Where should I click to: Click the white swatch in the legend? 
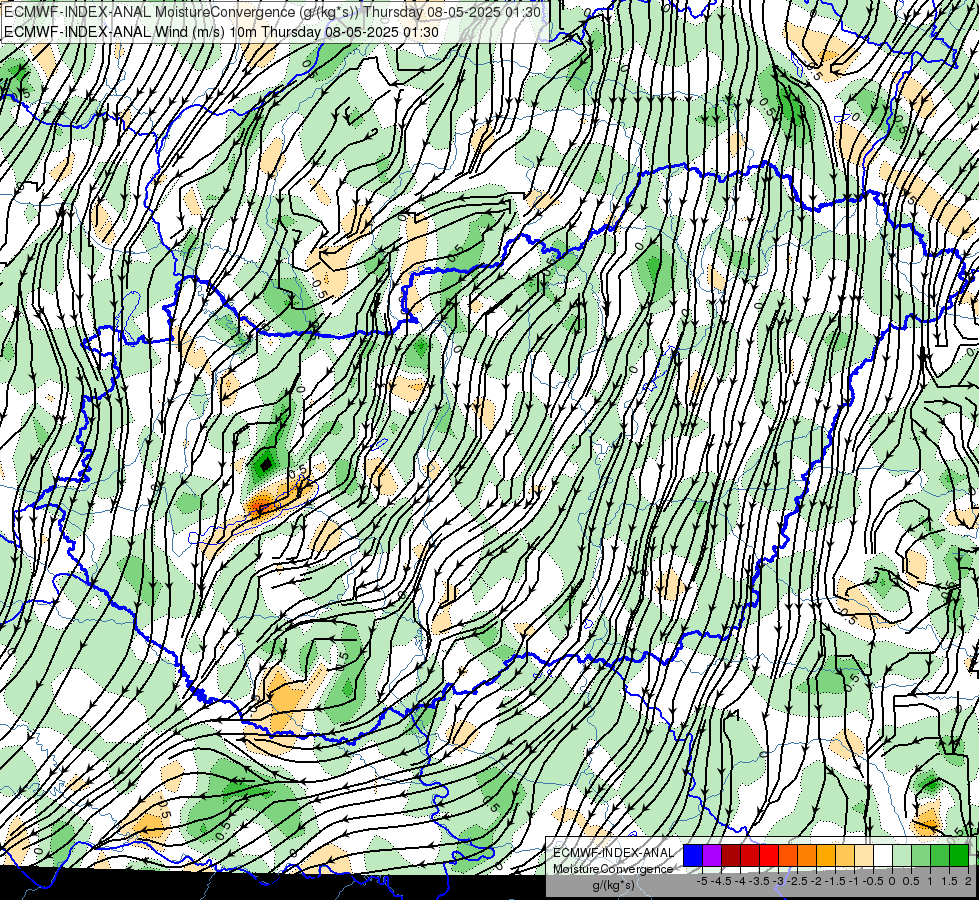click(x=883, y=856)
